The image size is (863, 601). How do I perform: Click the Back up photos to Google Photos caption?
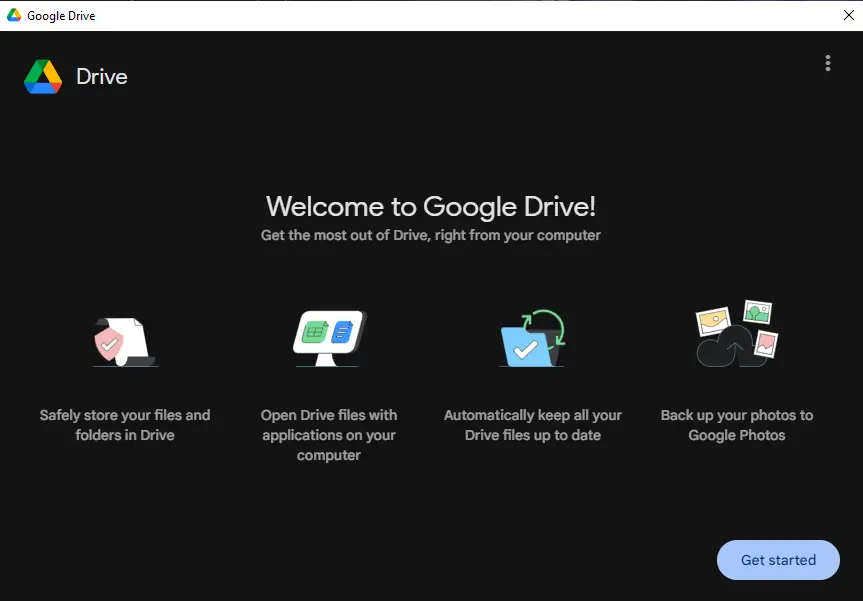click(737, 425)
